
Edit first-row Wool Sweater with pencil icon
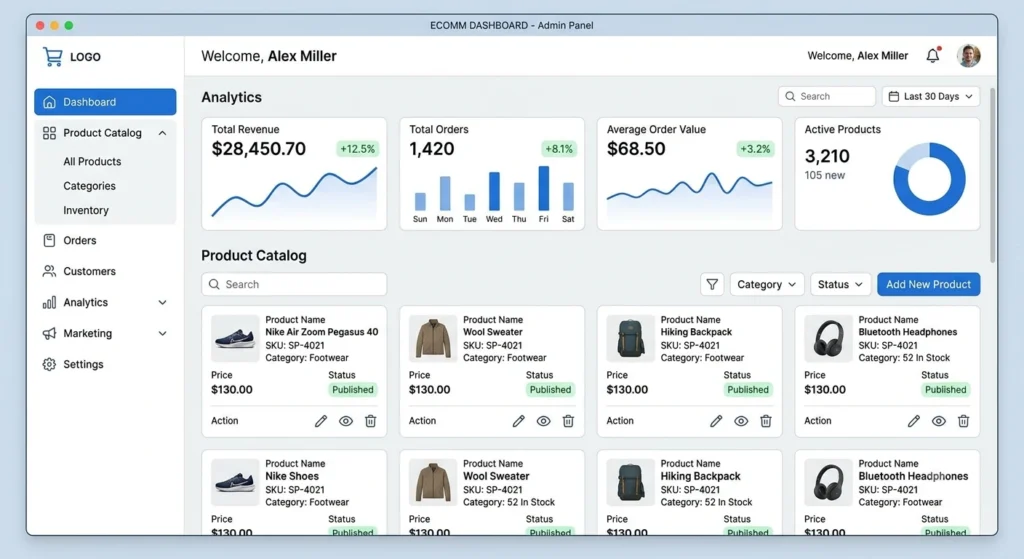519,421
